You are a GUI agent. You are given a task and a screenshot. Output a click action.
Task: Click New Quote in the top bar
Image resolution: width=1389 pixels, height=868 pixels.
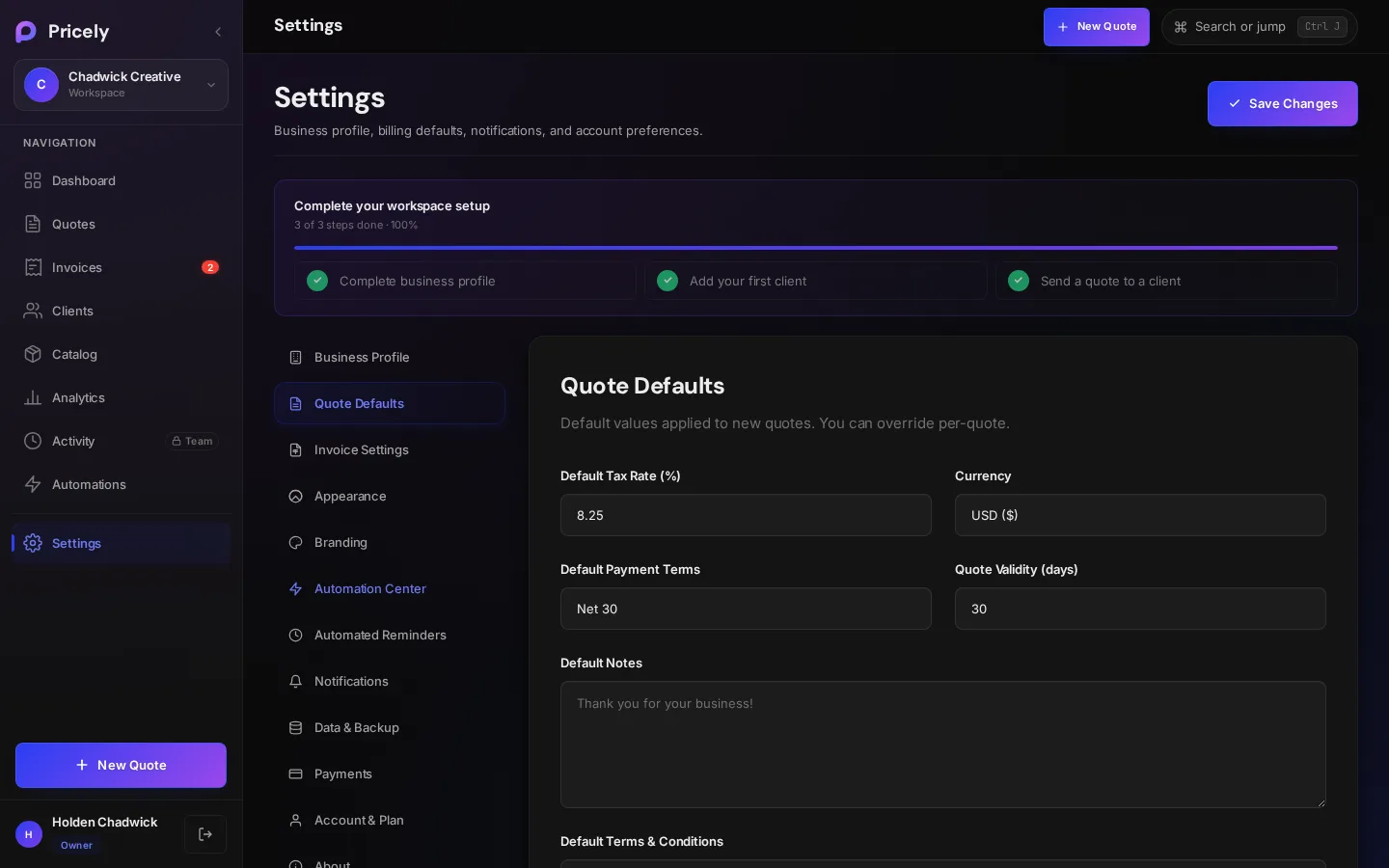(x=1097, y=27)
